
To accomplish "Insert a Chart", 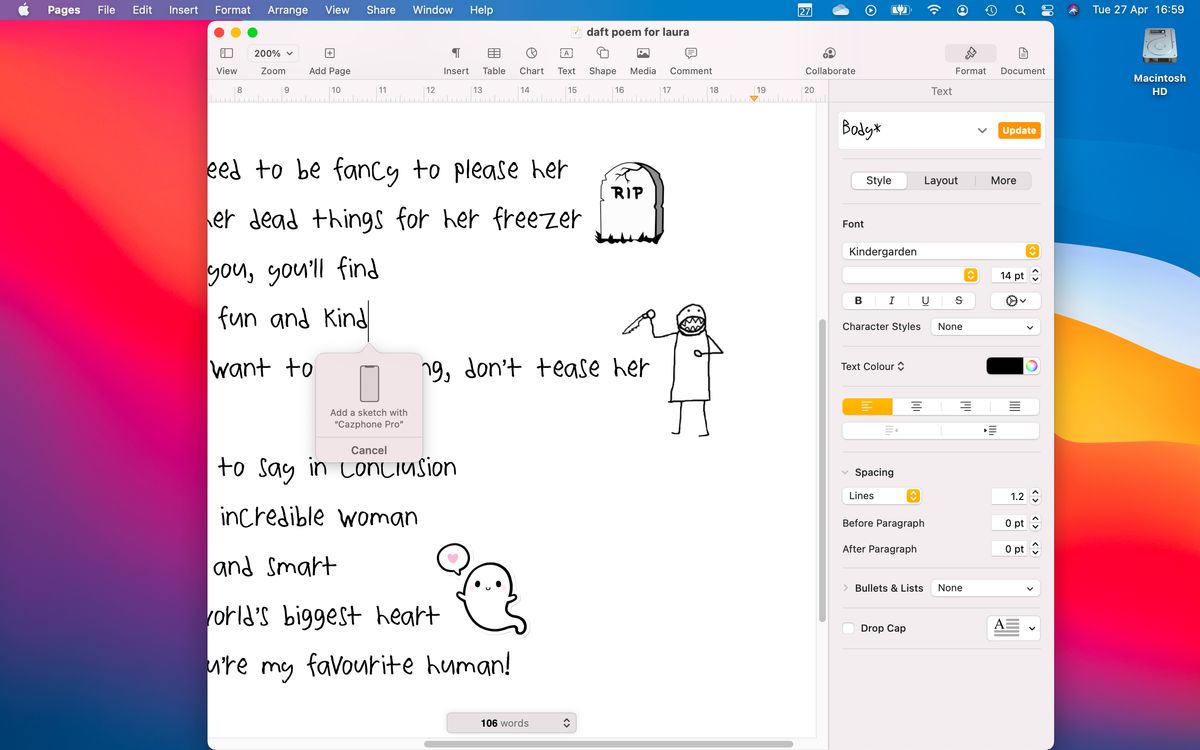I will (531, 58).
